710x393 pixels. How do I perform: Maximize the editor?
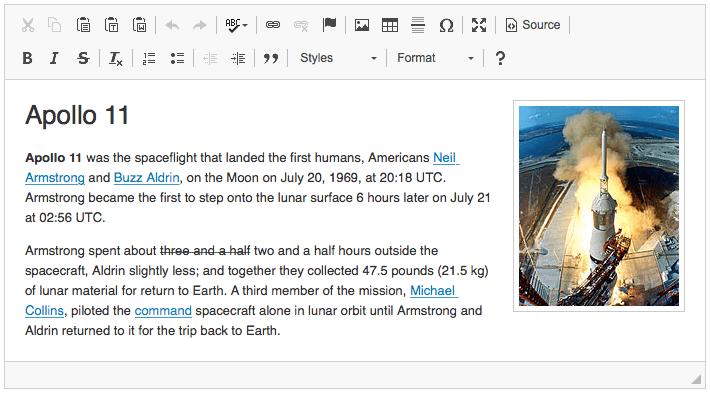coord(479,25)
